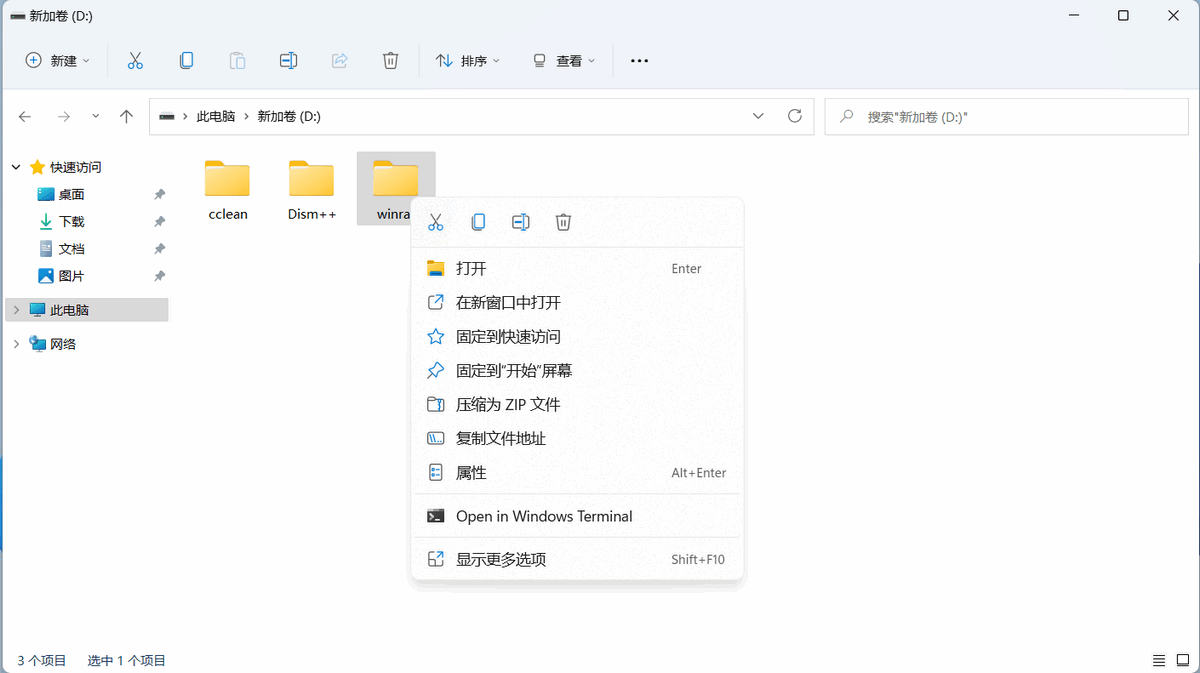This screenshot has width=1200, height=673.
Task: Open recent locations dropdown arrow
Action: point(96,116)
